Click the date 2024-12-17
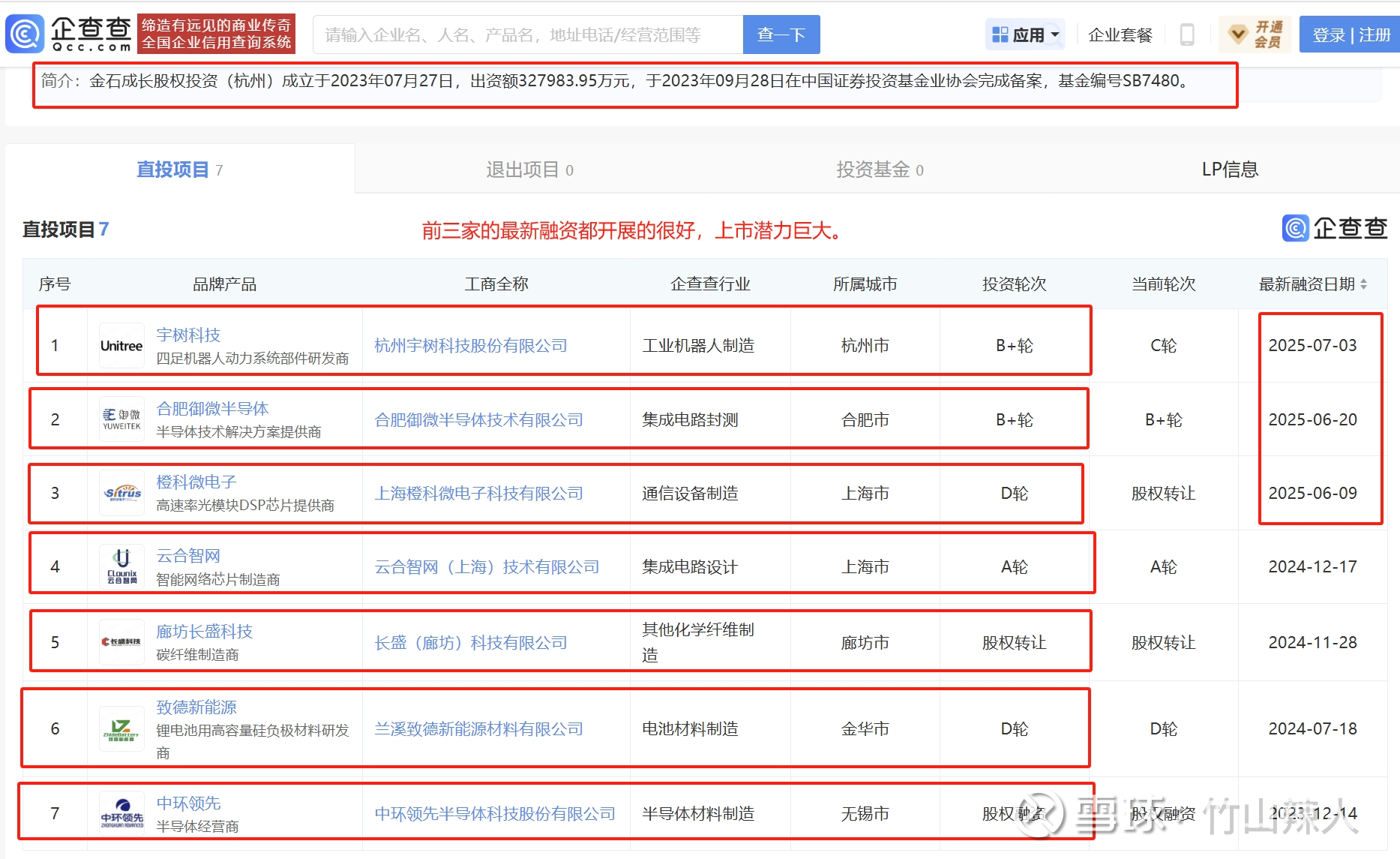 click(x=1312, y=567)
